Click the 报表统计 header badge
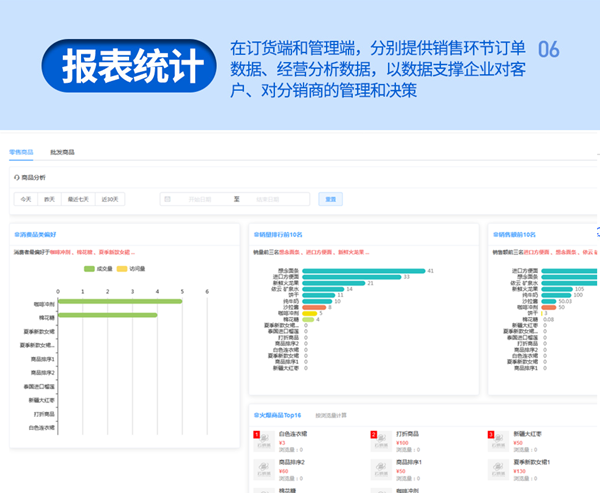The height and width of the screenshot is (493, 600). pyautogui.click(x=129, y=65)
